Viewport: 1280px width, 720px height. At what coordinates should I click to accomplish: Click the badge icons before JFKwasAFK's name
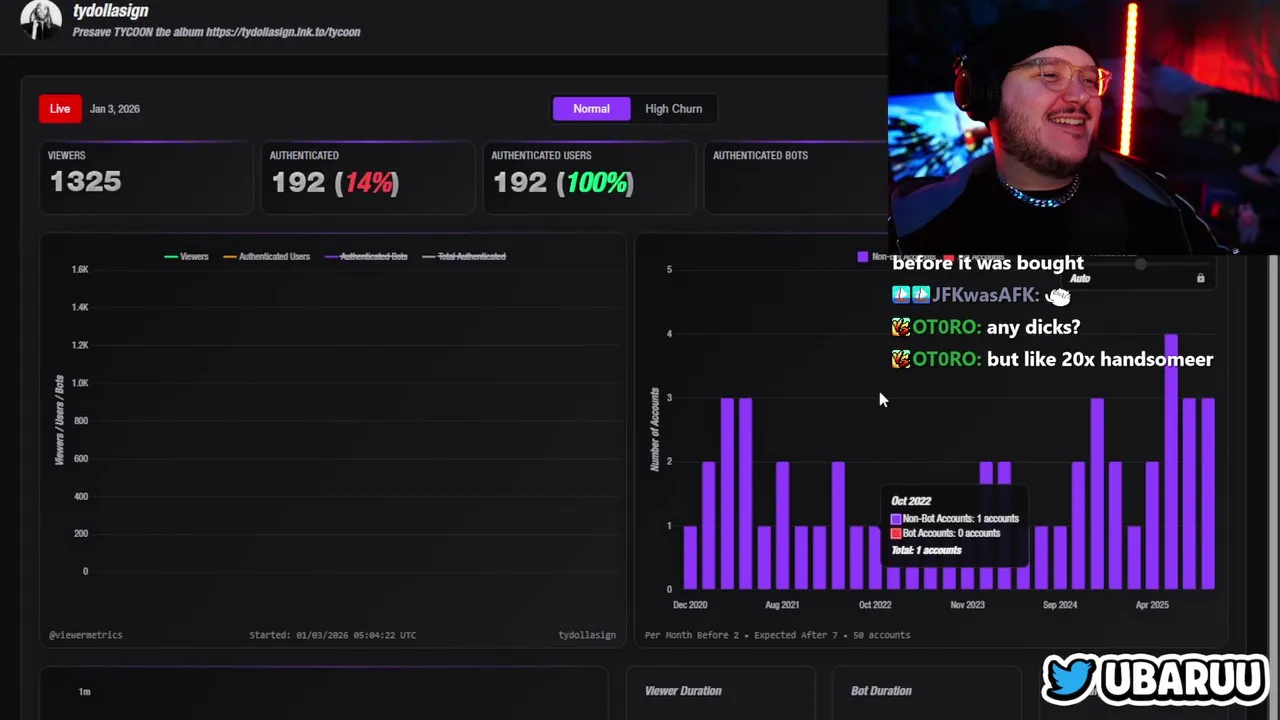click(x=910, y=294)
